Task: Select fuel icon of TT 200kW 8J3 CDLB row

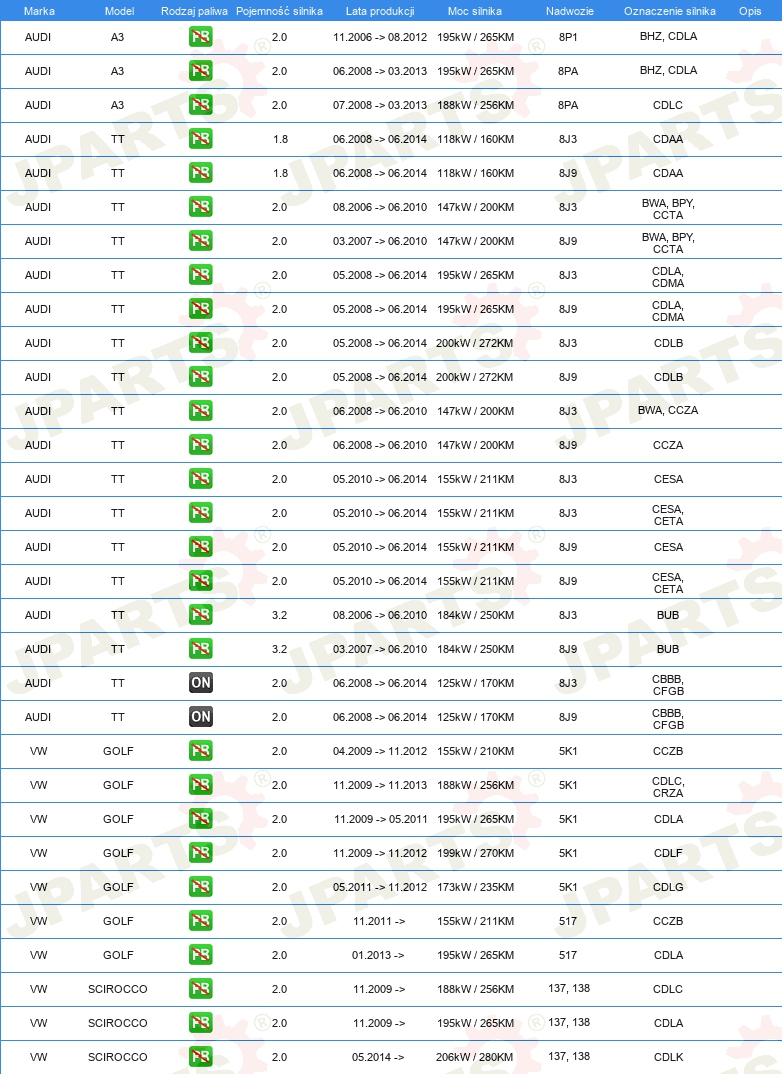Action: click(x=201, y=343)
